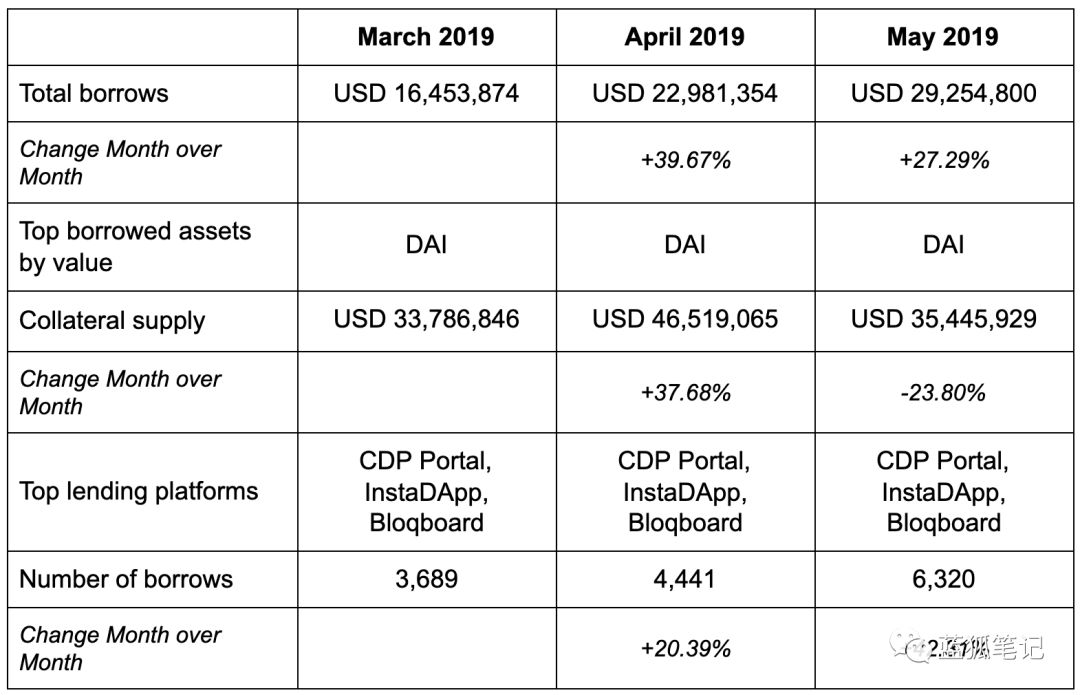
Task: Select the May 2019 column header
Action: pos(942,37)
